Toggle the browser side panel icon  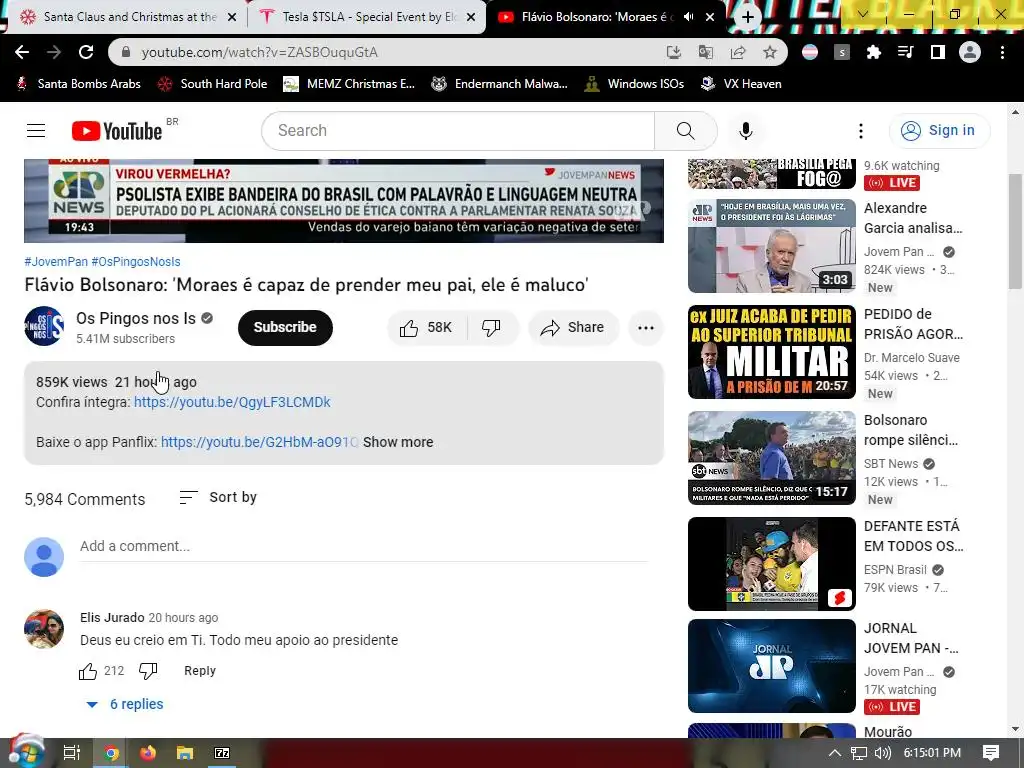938,52
